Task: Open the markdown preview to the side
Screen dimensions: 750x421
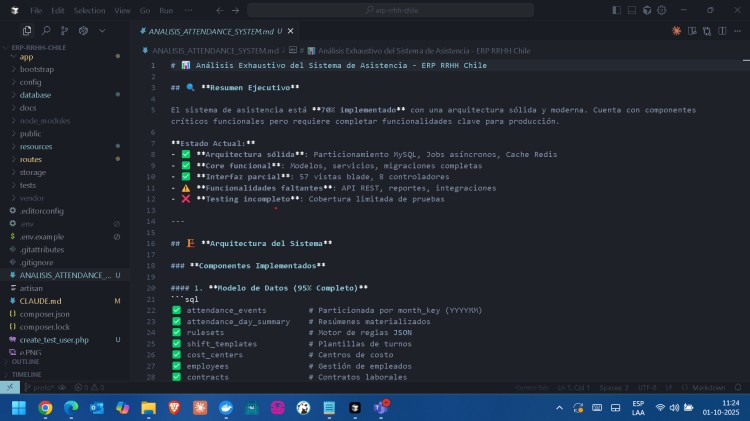Action: click(692, 31)
